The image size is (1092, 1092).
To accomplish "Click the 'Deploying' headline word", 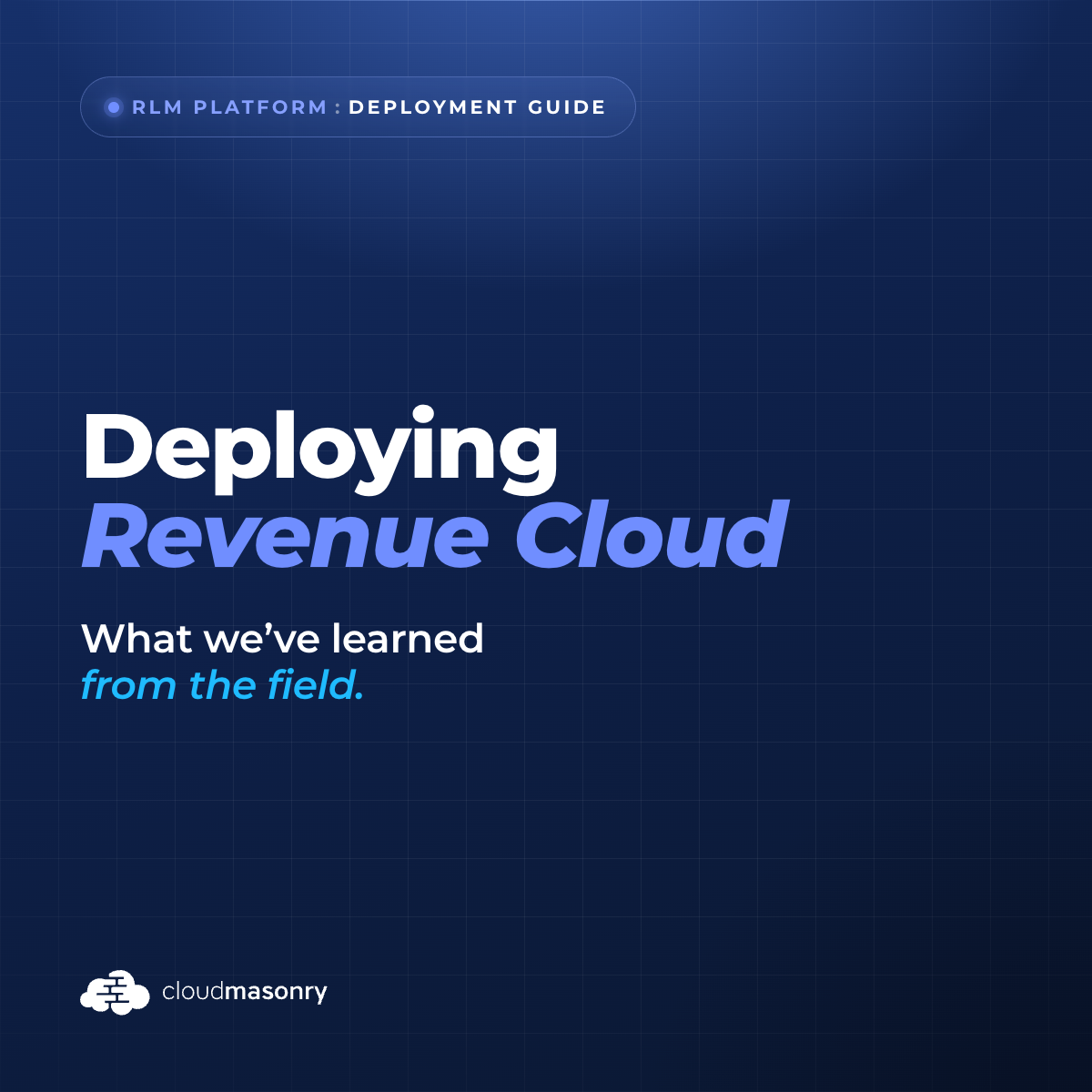I will tap(320, 450).
